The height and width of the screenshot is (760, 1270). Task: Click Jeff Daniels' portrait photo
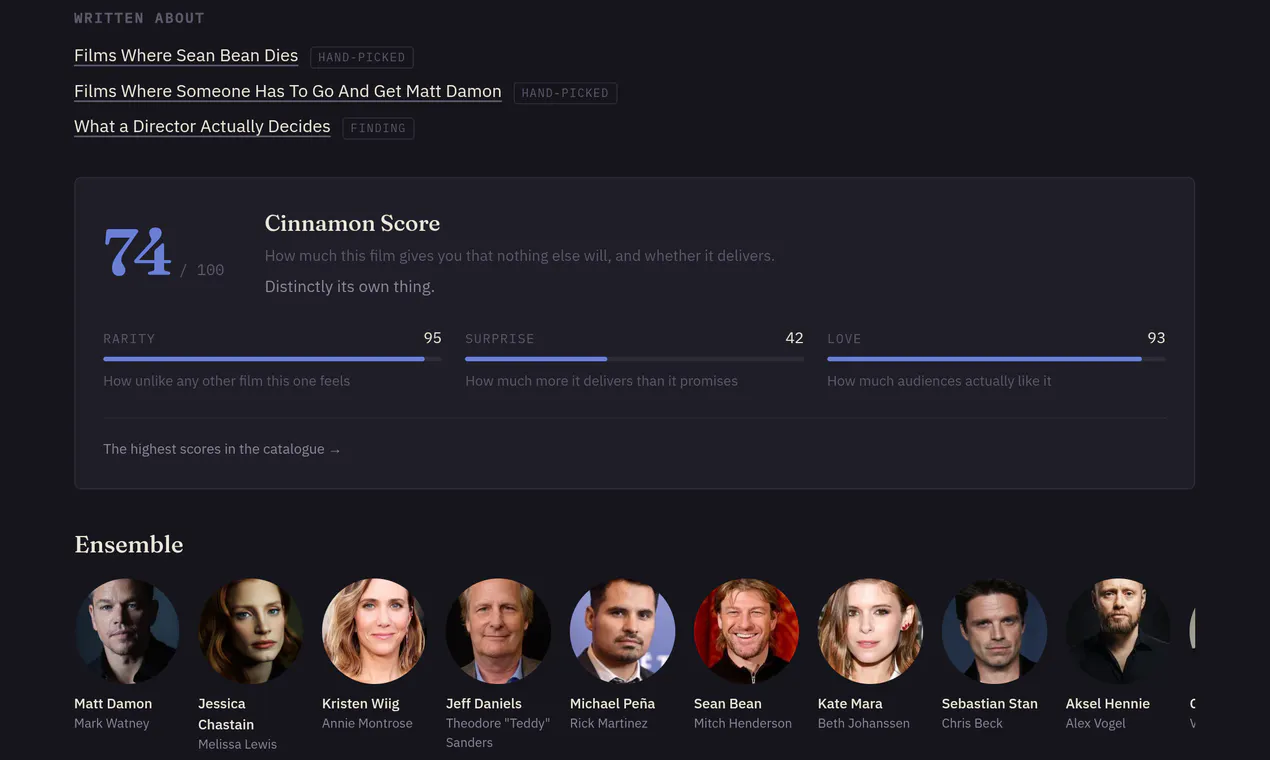coord(499,631)
